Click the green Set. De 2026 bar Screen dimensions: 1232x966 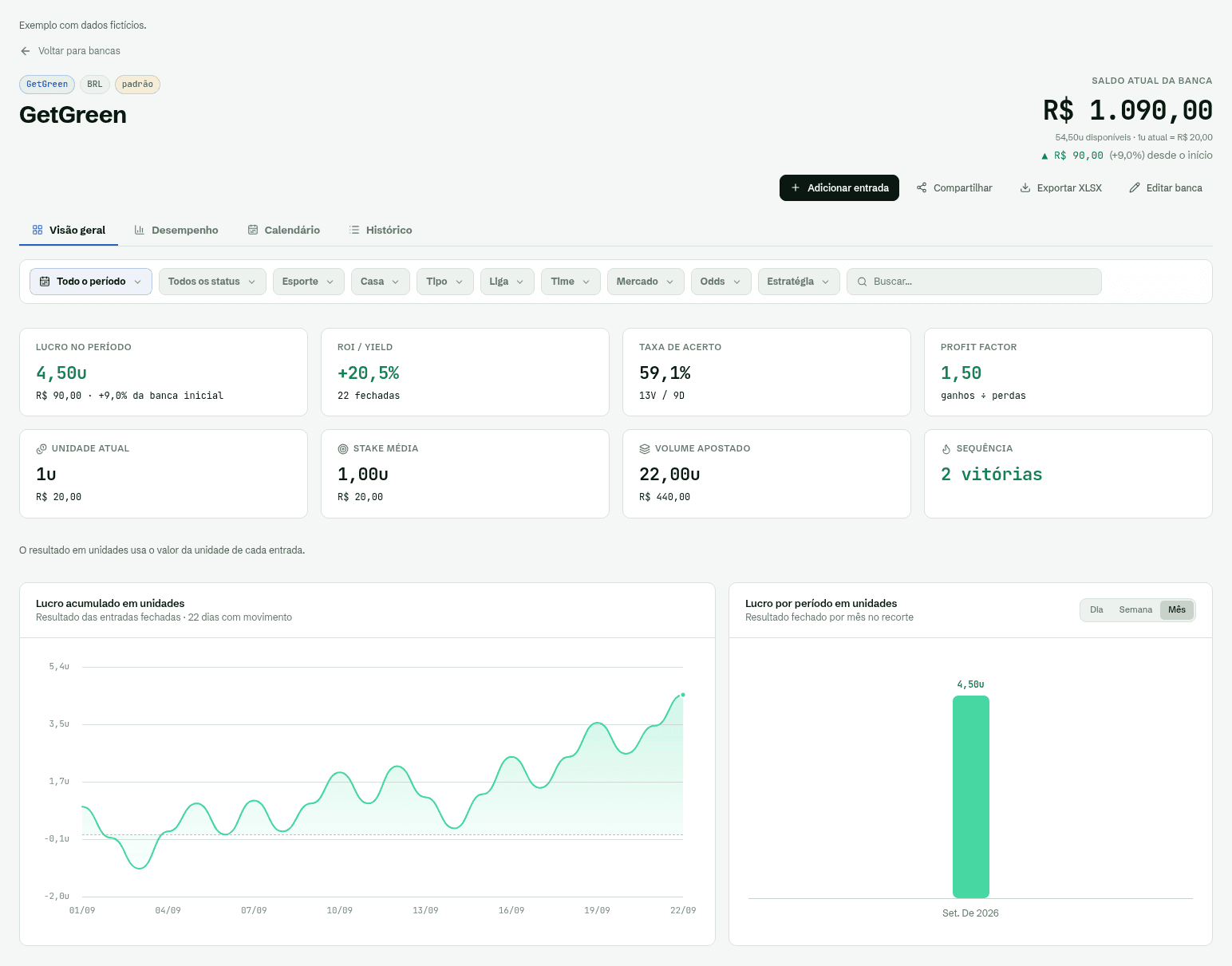point(971,797)
